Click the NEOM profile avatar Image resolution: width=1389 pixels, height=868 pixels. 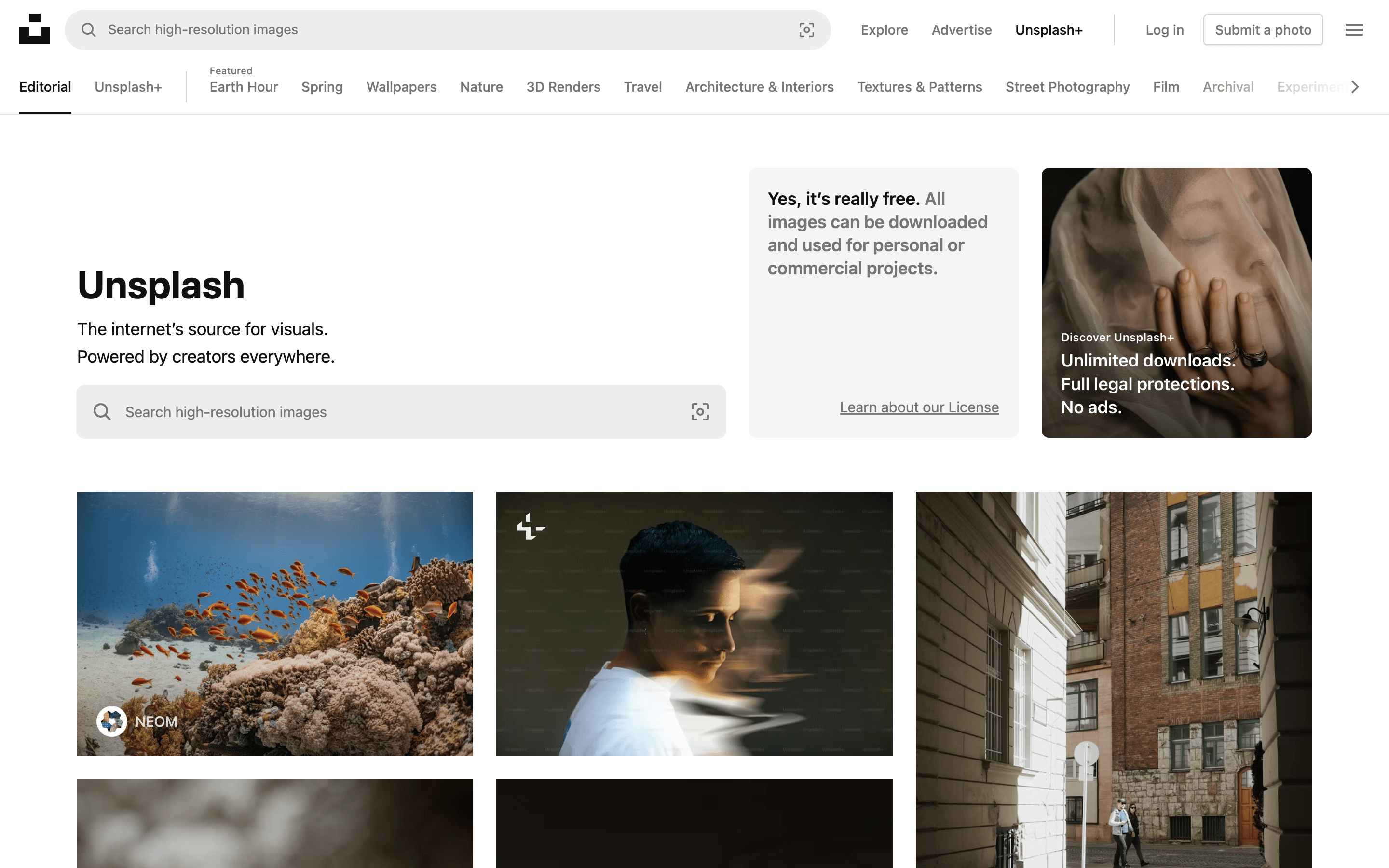point(111,721)
